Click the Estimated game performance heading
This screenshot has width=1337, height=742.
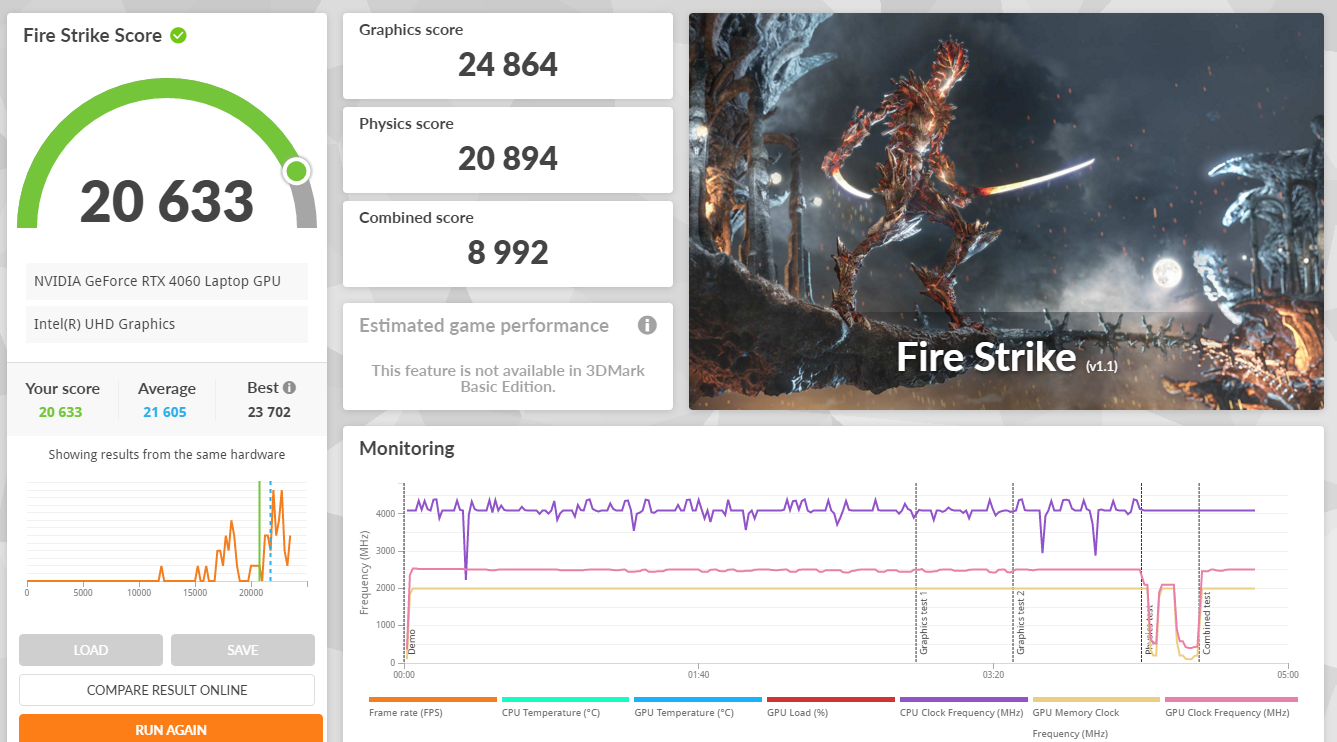[x=484, y=325]
